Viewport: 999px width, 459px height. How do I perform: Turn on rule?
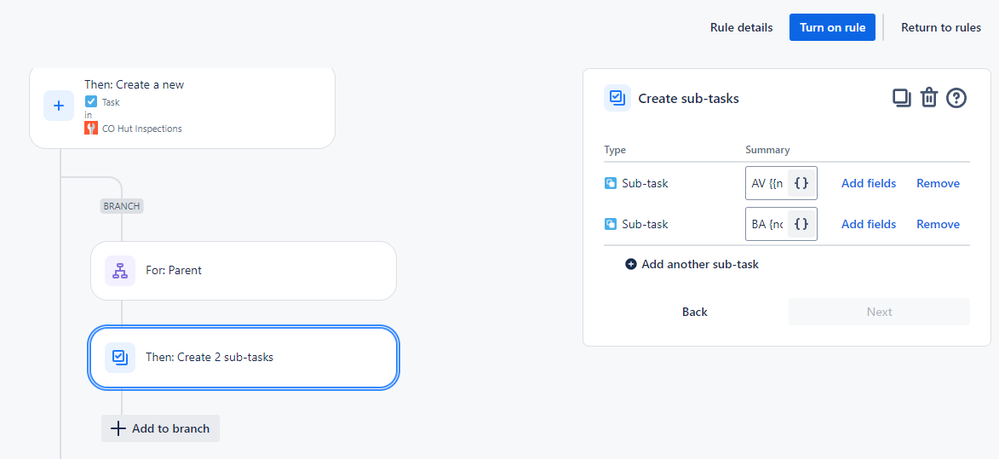coord(832,27)
